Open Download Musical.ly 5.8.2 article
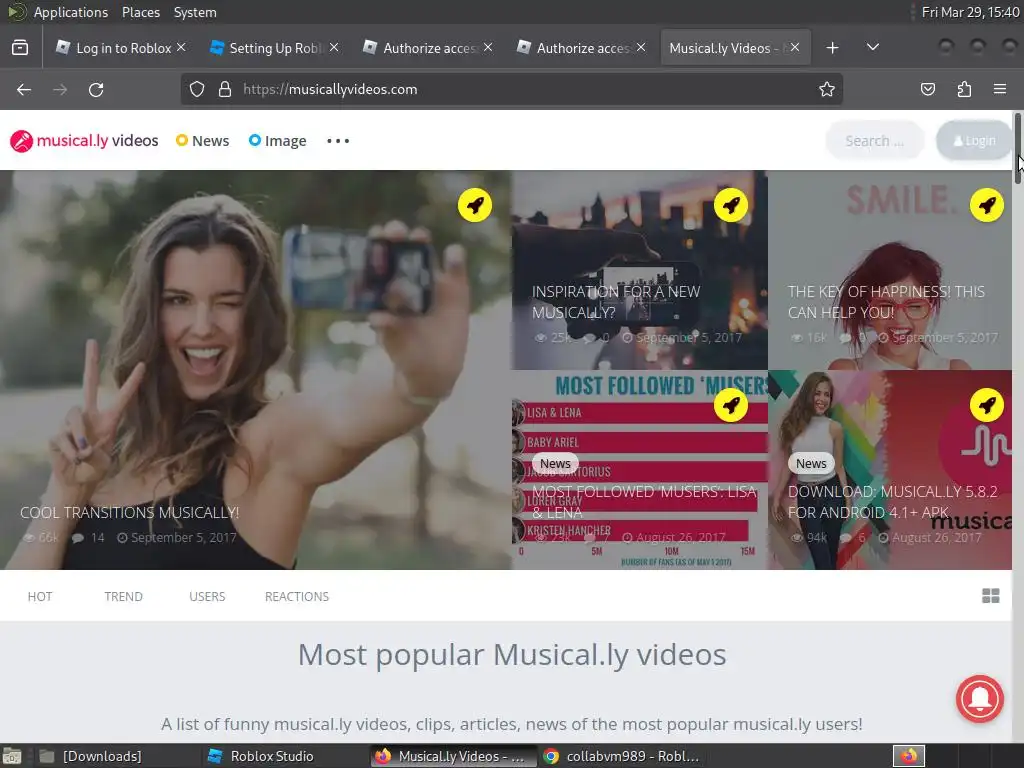The width and height of the screenshot is (1024, 768). pos(892,502)
